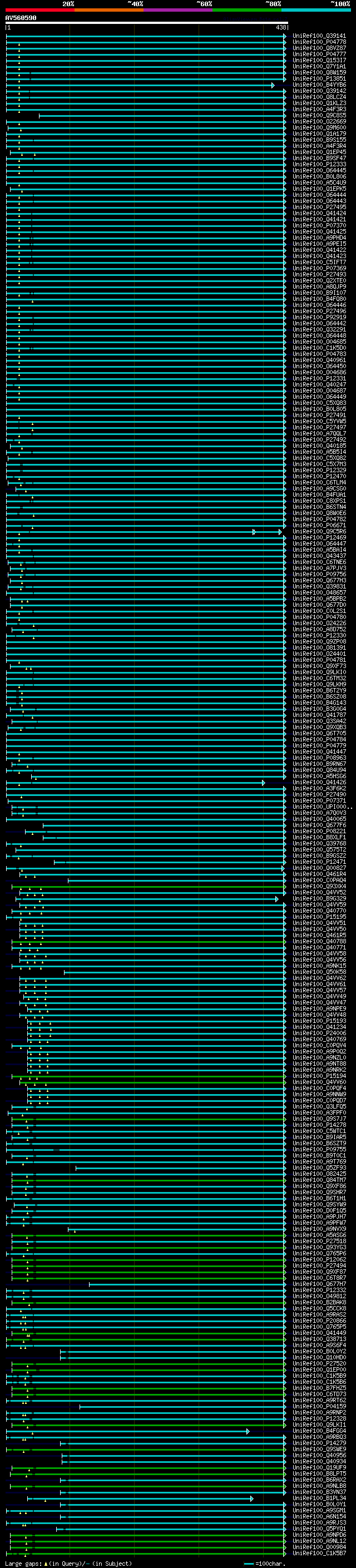The image size is (356, 1568).
Task: Click the cyan ~100% legend color bar
Action: point(316,10)
